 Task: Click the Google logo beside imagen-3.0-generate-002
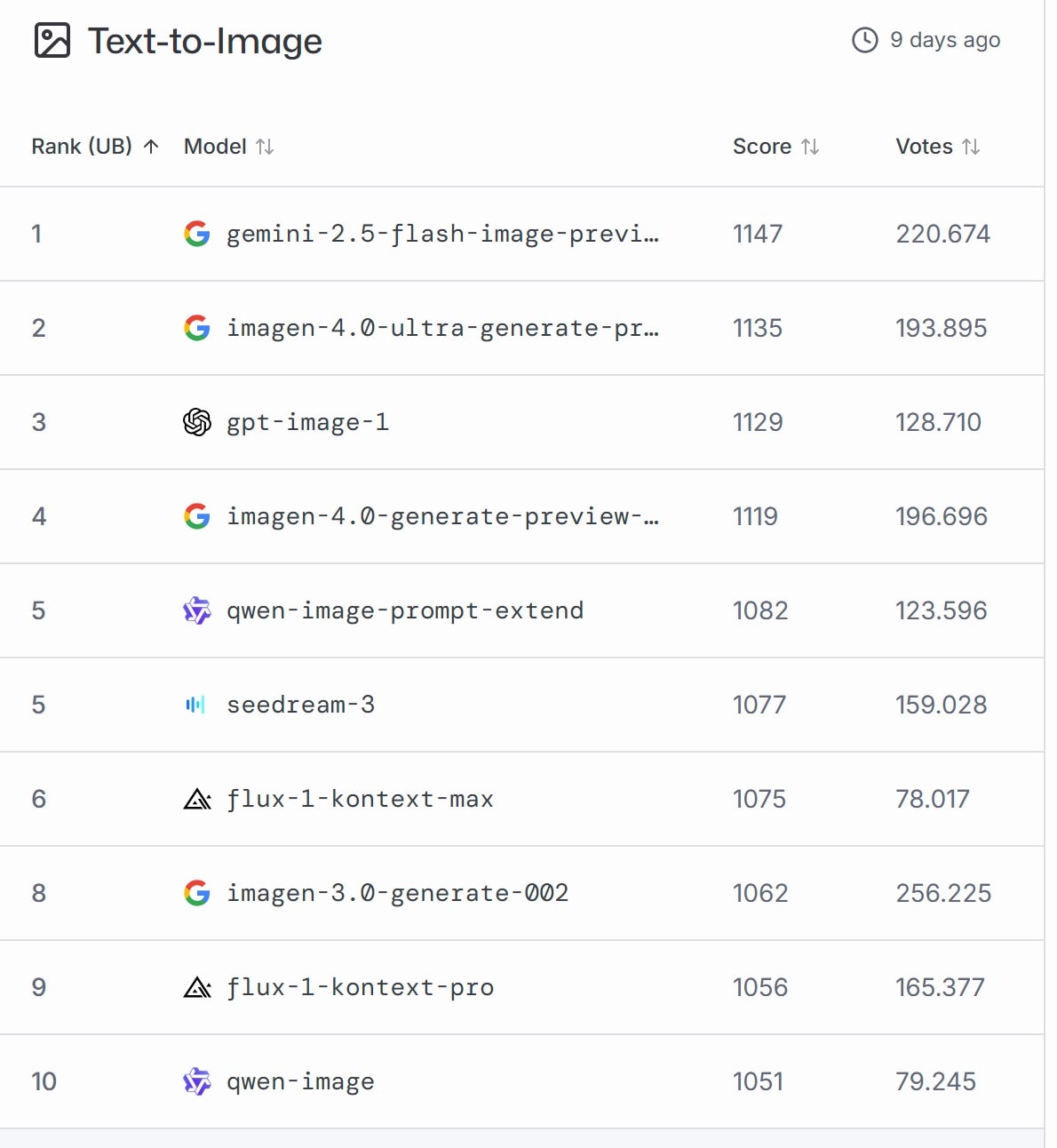[197, 893]
